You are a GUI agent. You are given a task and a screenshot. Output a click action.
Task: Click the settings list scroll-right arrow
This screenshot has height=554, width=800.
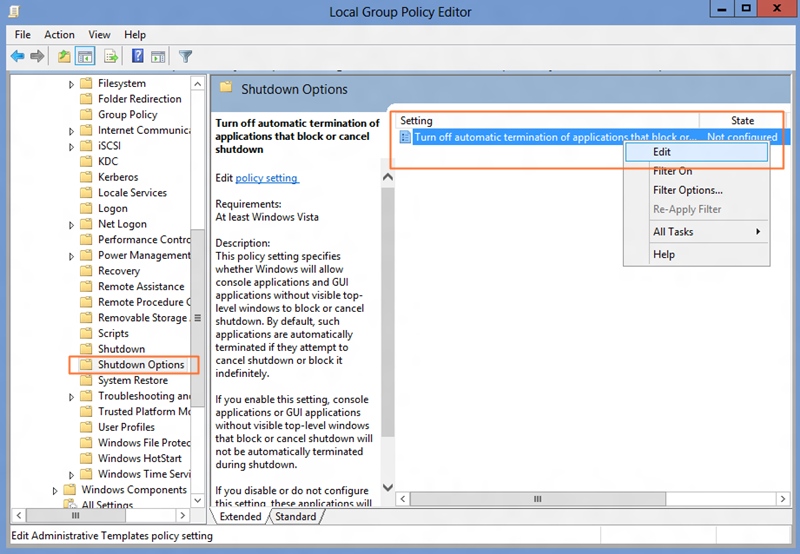[x=783, y=499]
